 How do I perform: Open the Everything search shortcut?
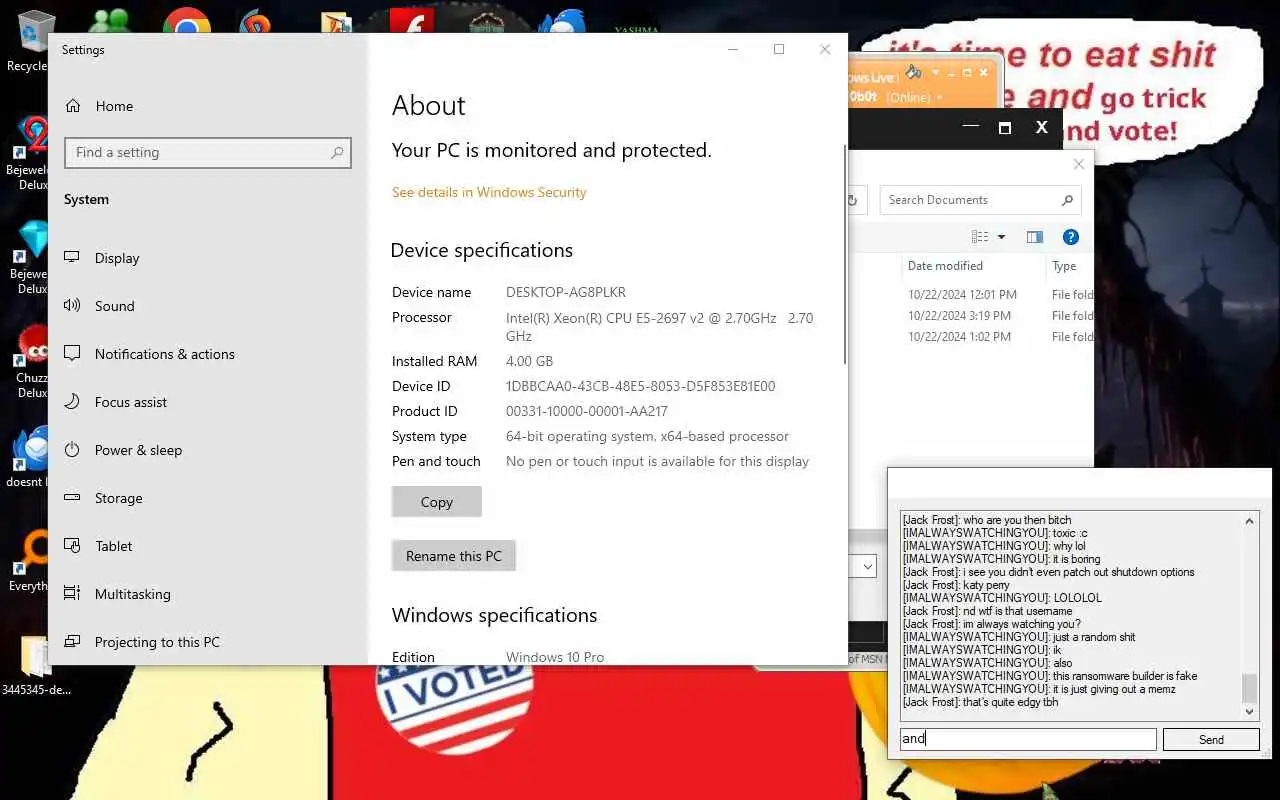(28, 562)
